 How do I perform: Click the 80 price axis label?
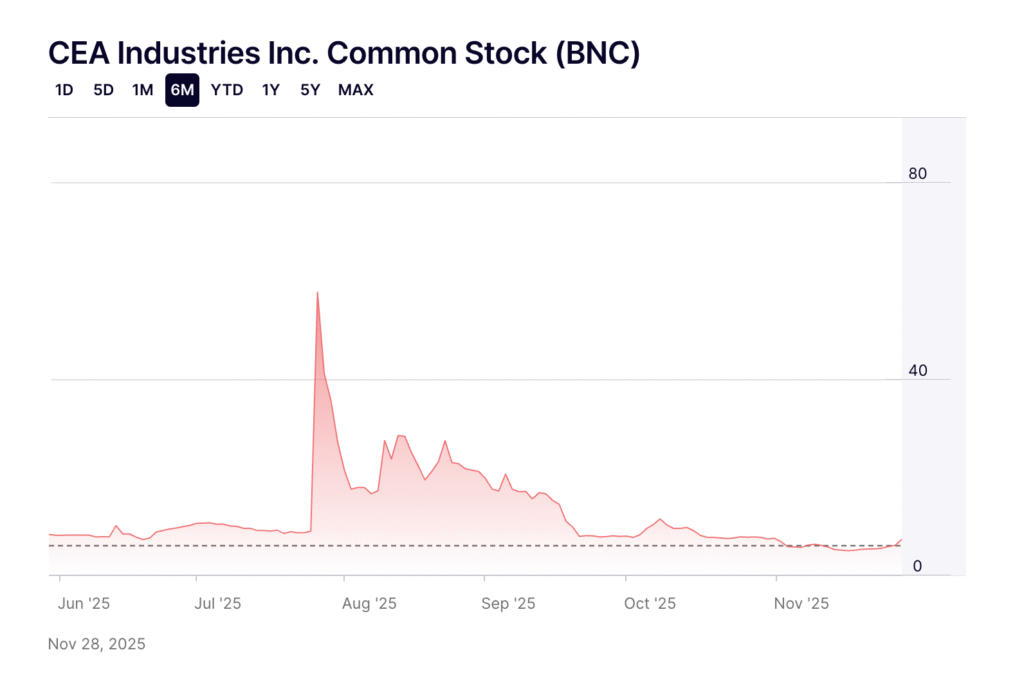point(917,174)
